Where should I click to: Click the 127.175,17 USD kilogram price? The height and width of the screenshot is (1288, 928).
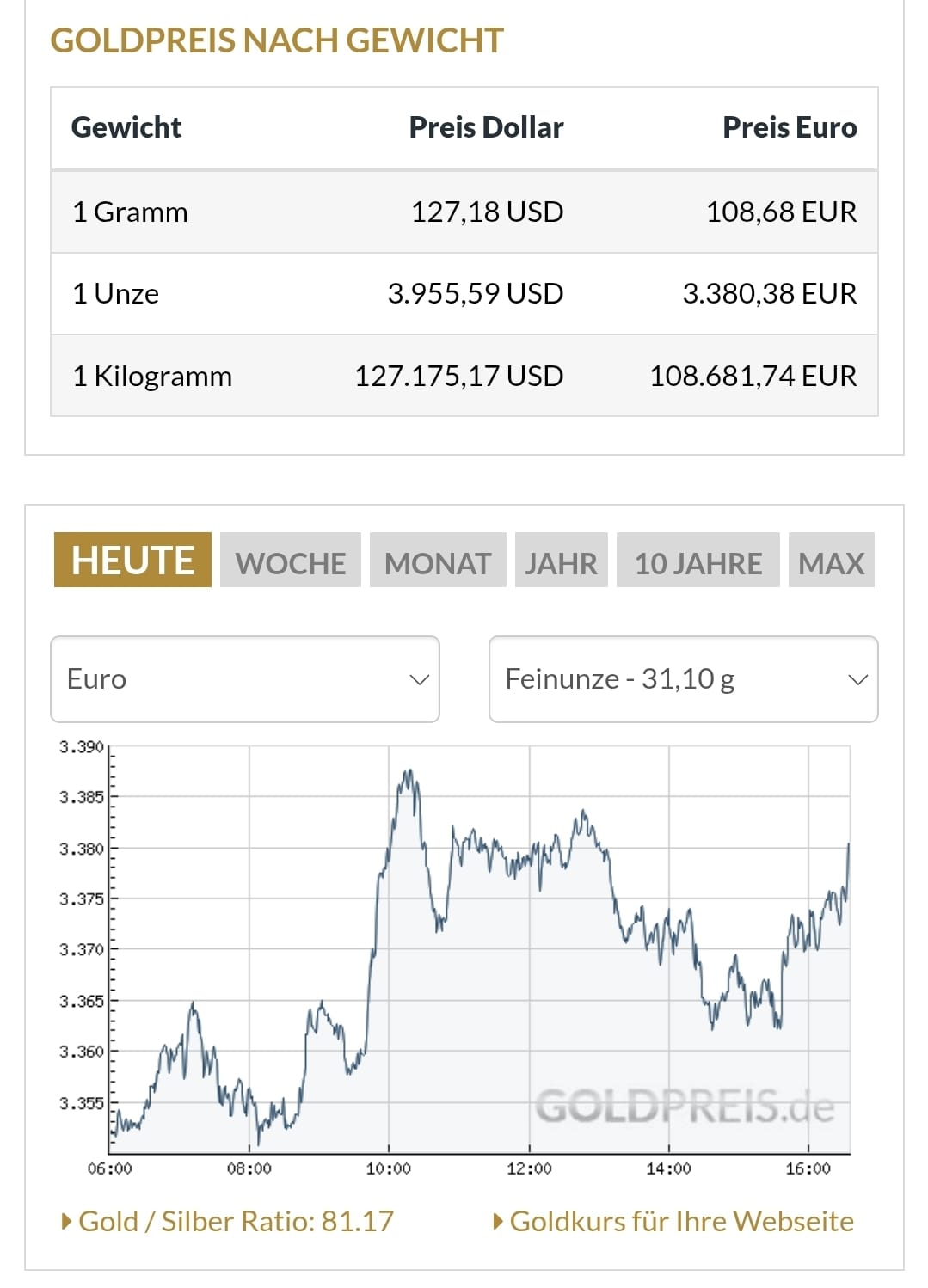[x=458, y=376]
